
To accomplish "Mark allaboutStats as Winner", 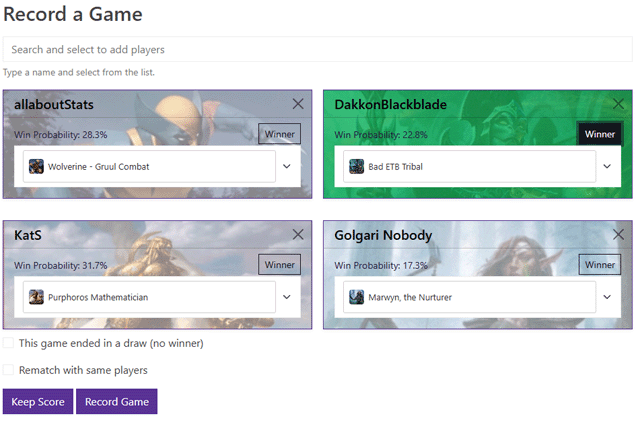I will pos(279,134).
